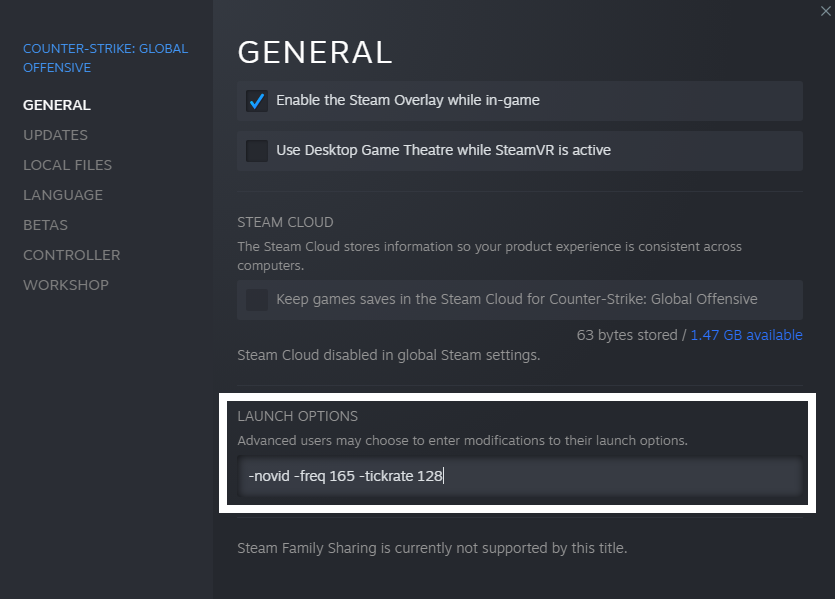Click the 1.47 GB available link
Screen dimensions: 835x599
[746, 335]
